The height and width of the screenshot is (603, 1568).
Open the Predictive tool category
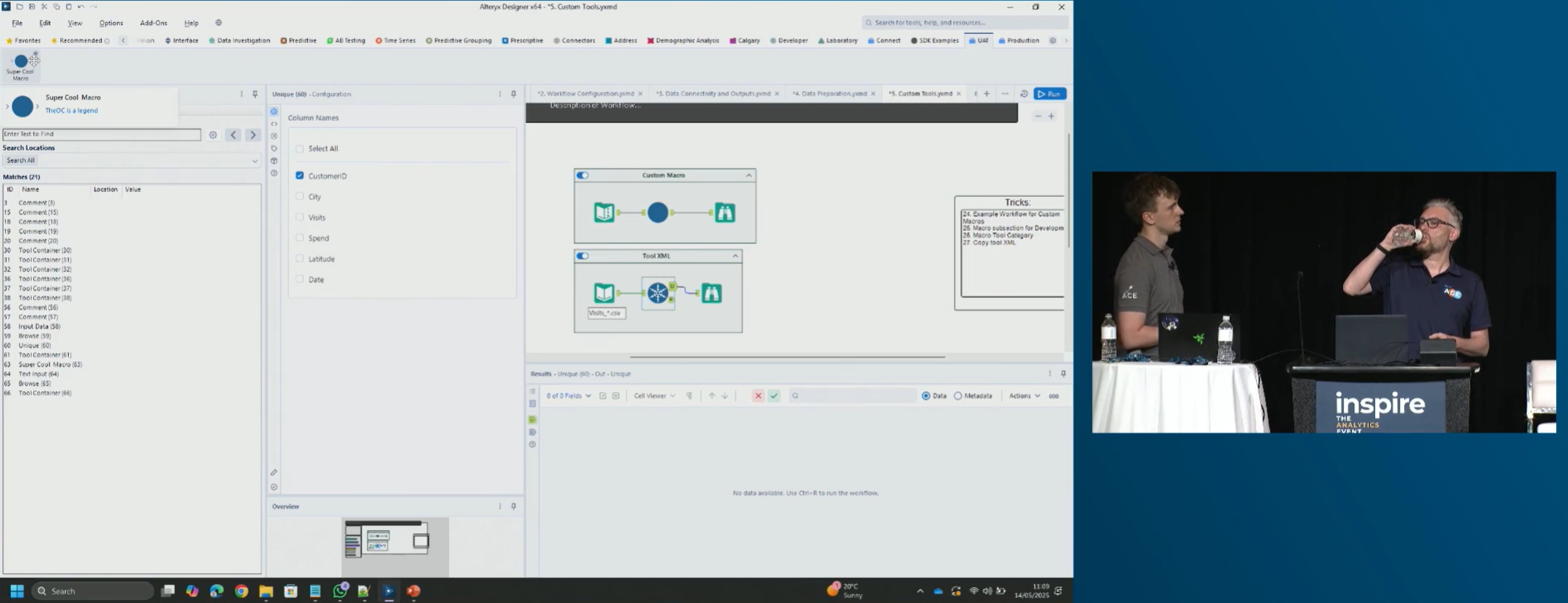click(299, 41)
